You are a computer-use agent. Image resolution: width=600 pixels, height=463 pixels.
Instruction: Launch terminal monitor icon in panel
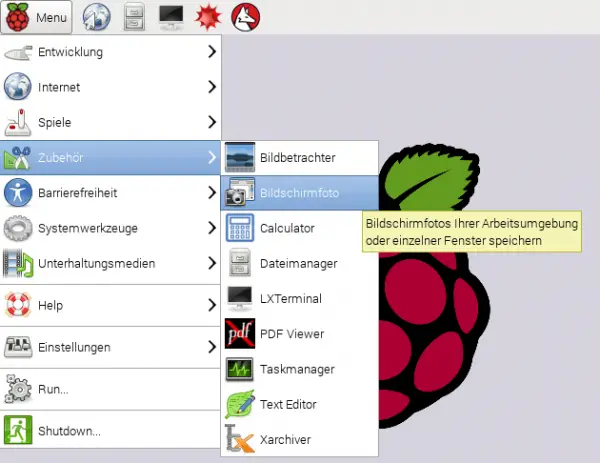171,17
